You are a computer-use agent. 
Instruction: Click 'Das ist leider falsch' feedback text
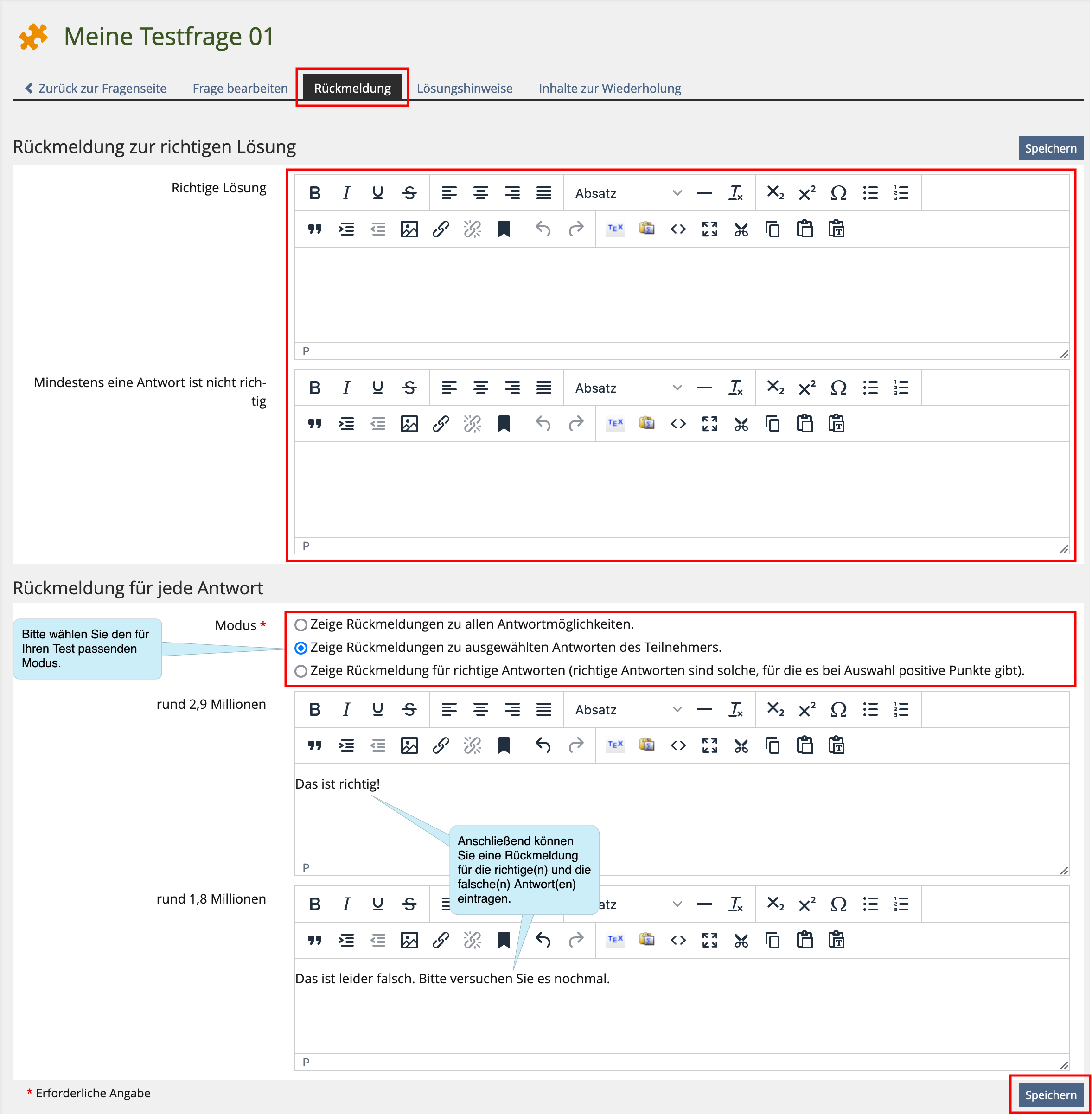pyautogui.click(x=452, y=979)
